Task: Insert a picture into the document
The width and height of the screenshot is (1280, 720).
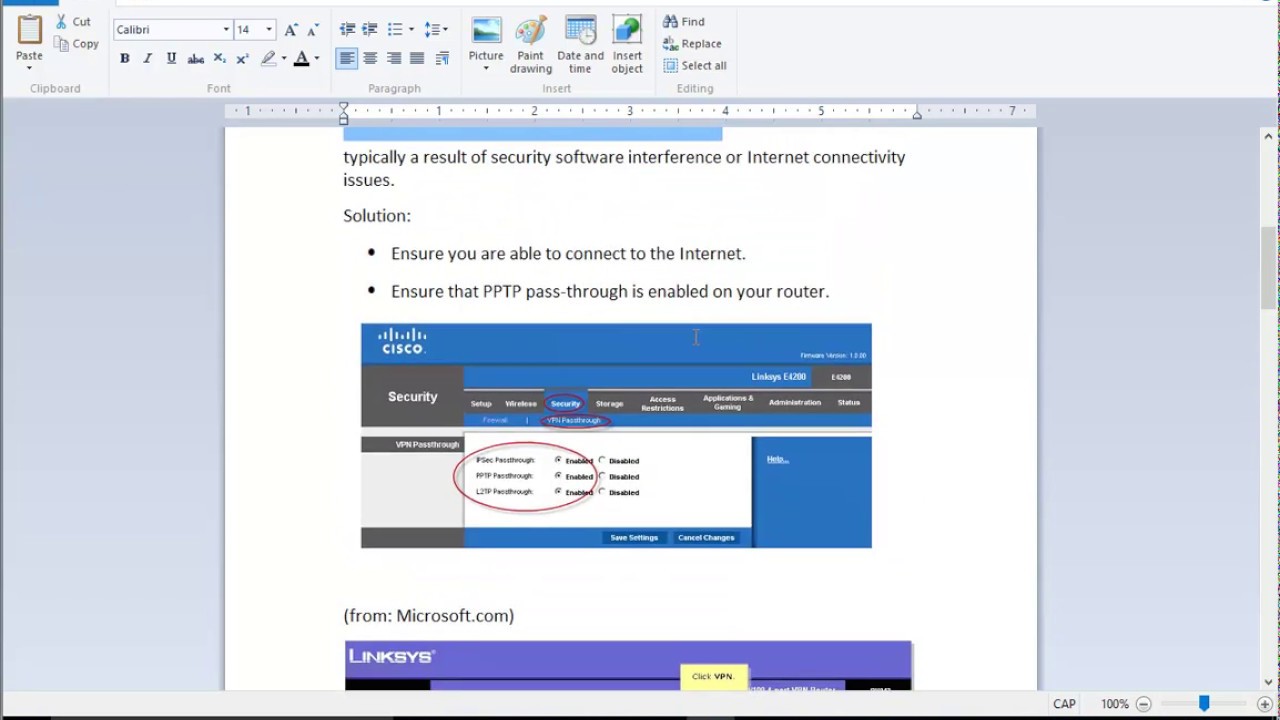Action: (x=486, y=38)
